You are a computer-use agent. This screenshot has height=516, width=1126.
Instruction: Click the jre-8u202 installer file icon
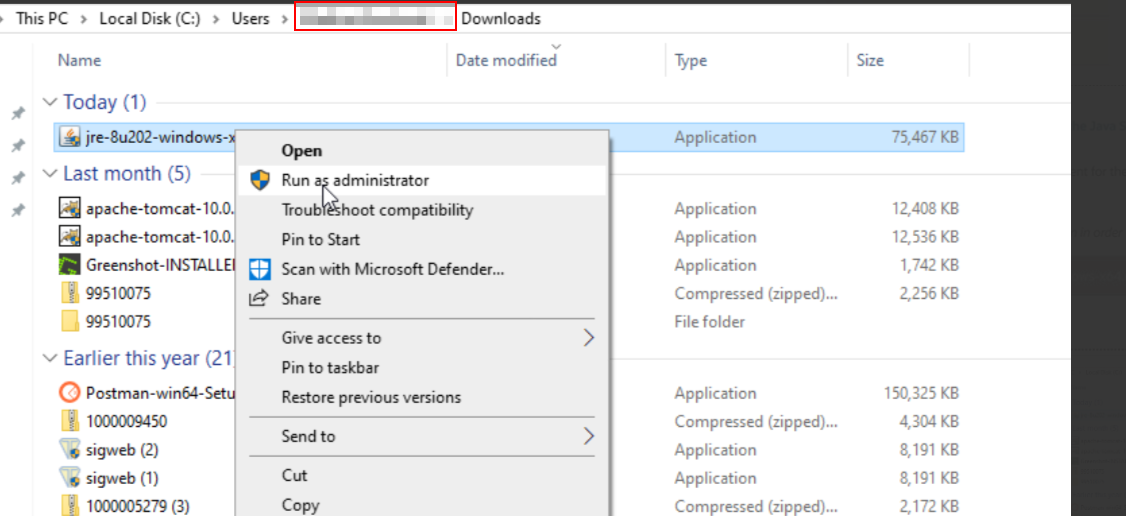click(x=69, y=137)
